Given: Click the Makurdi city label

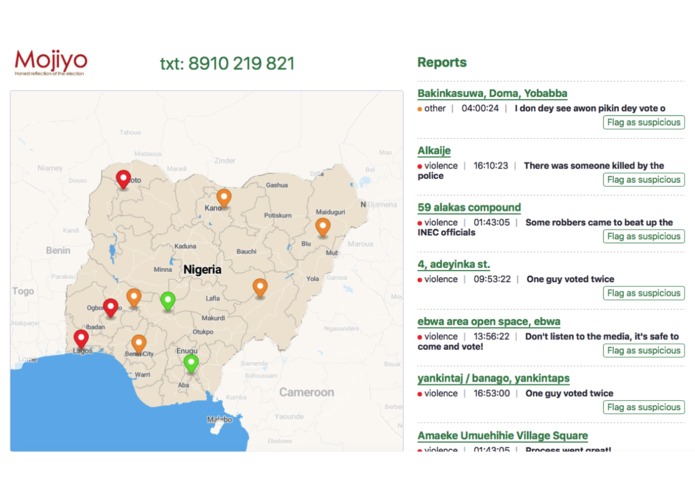Looking at the screenshot, I should (213, 318).
